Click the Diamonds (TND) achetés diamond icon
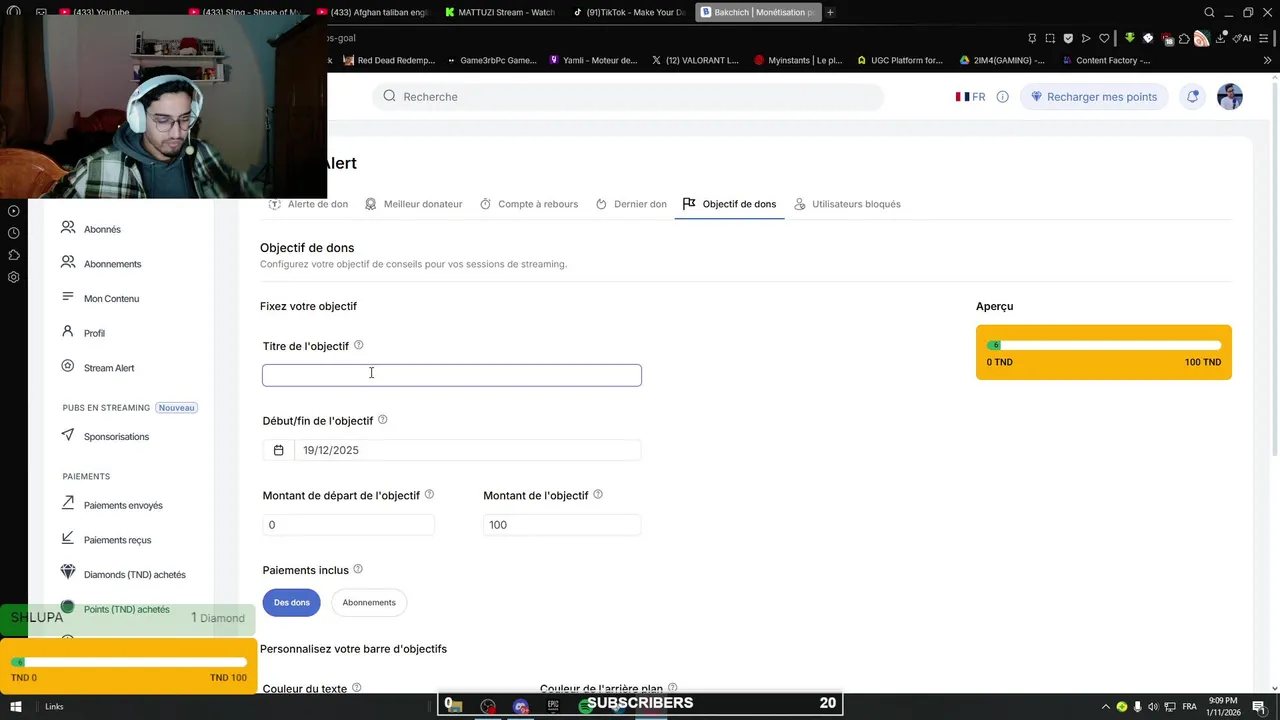 (x=68, y=572)
